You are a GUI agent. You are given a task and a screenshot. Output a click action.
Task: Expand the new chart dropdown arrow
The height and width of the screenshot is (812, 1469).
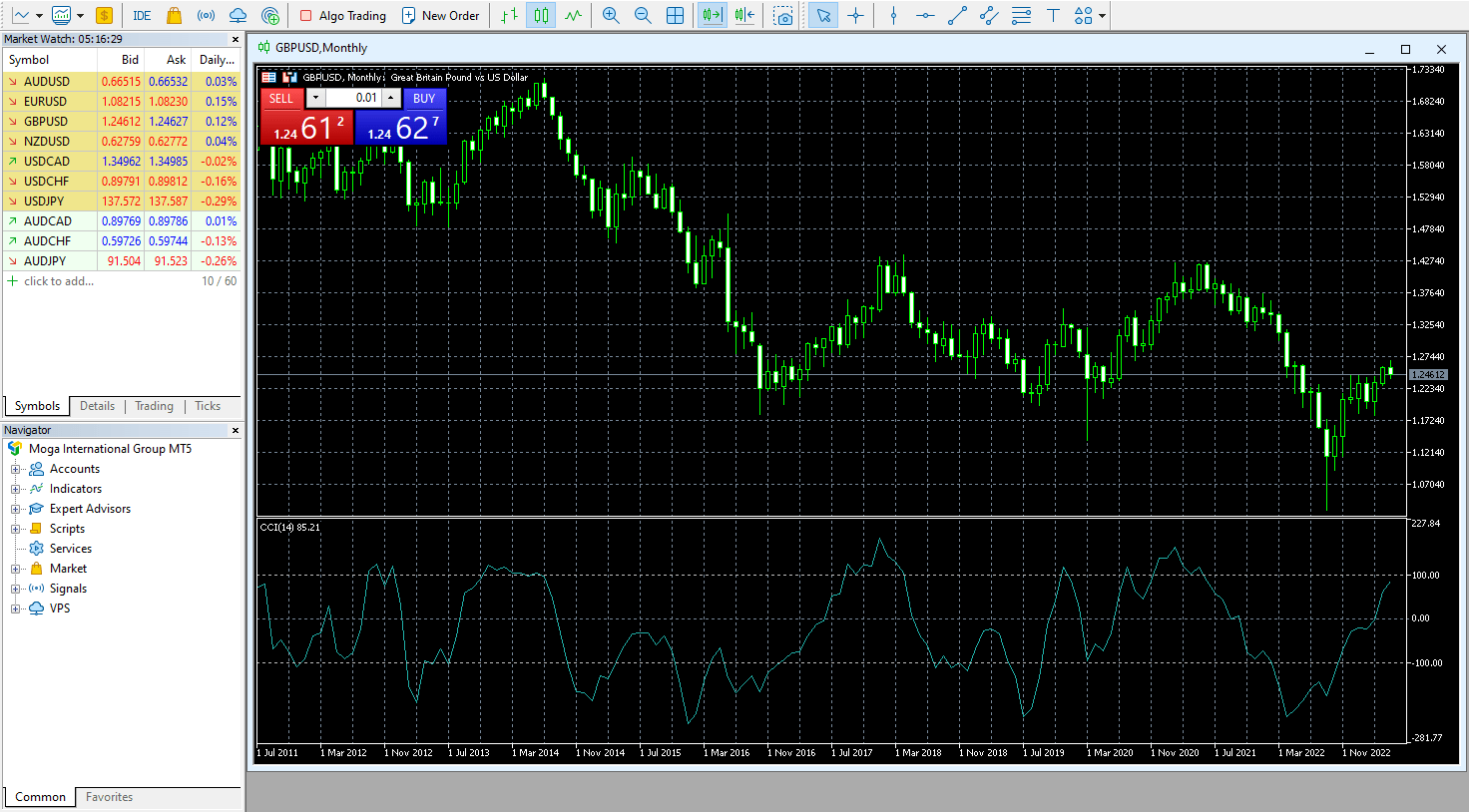39,16
